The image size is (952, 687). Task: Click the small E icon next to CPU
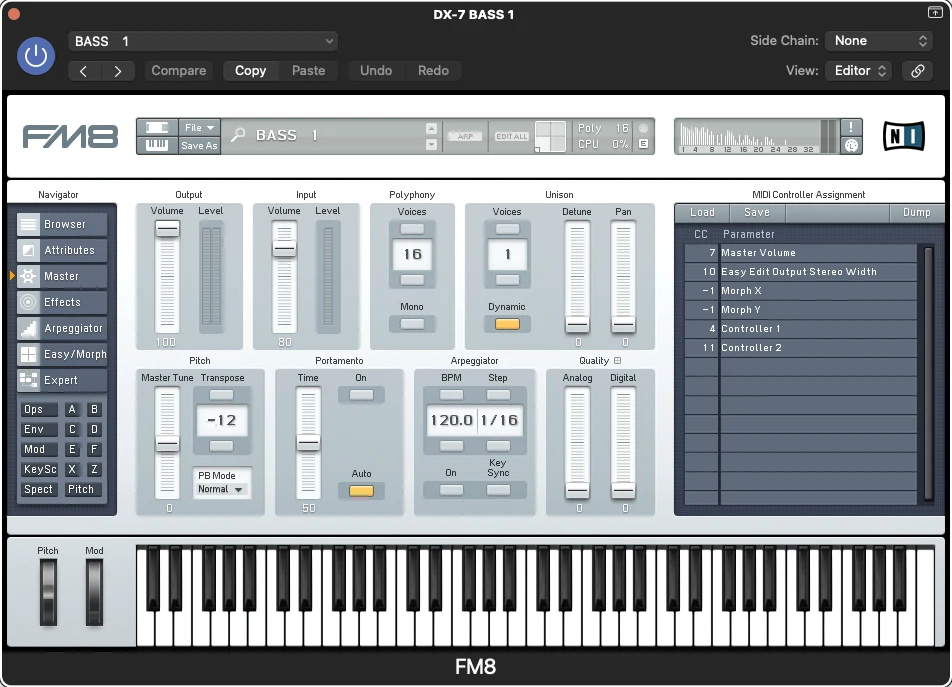644,144
